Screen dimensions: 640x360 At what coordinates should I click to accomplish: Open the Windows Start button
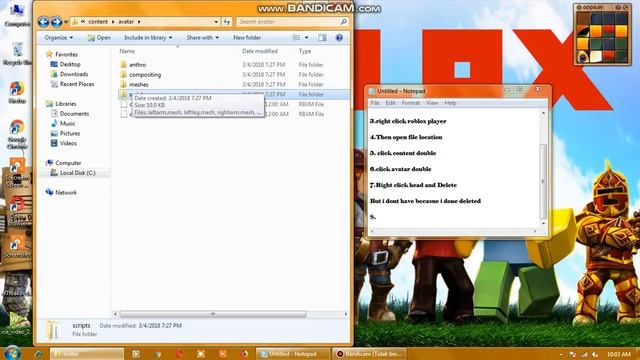coord(12,353)
